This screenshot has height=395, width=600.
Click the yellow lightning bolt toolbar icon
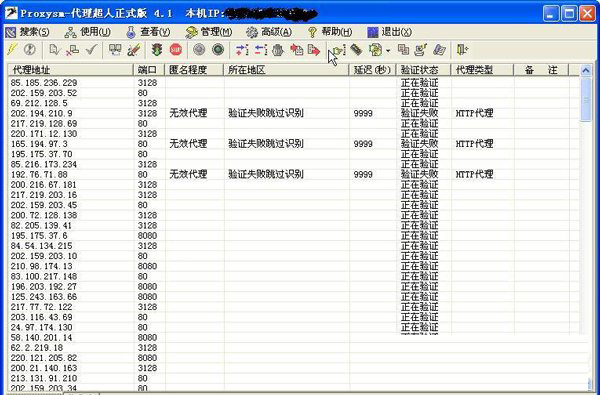[x=12, y=50]
